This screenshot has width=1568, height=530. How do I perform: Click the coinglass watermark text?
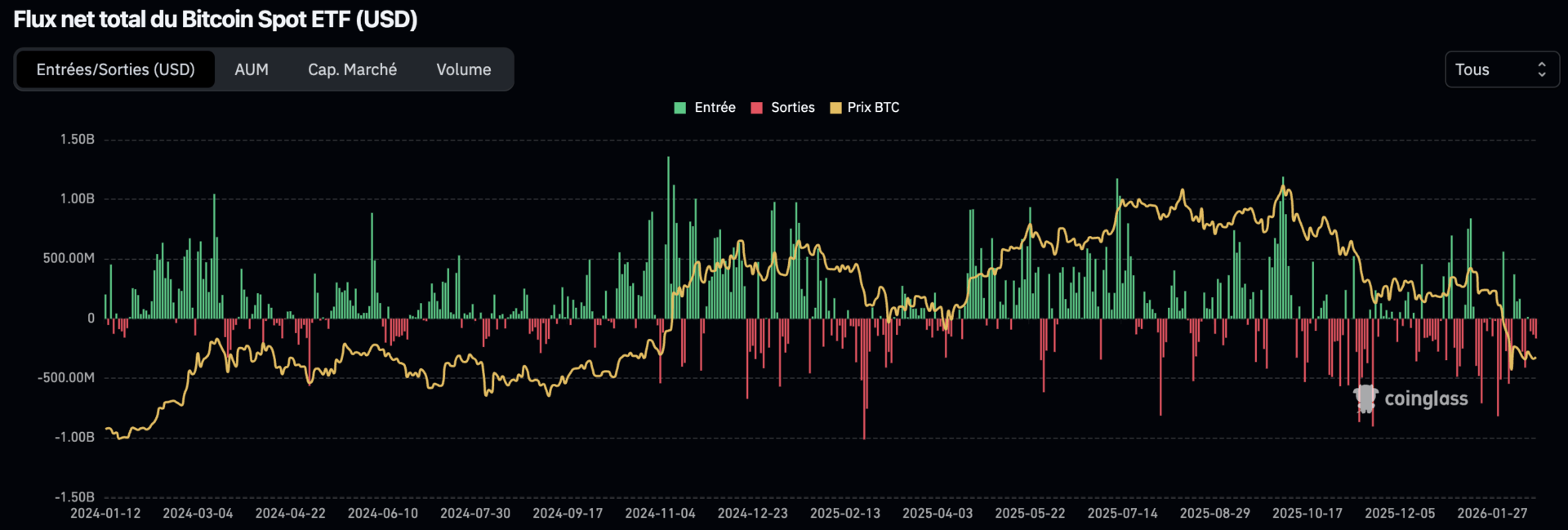click(1426, 399)
